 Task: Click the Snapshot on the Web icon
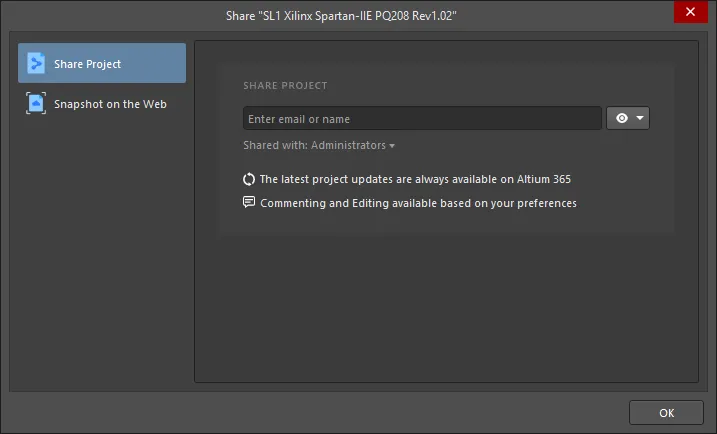36,103
